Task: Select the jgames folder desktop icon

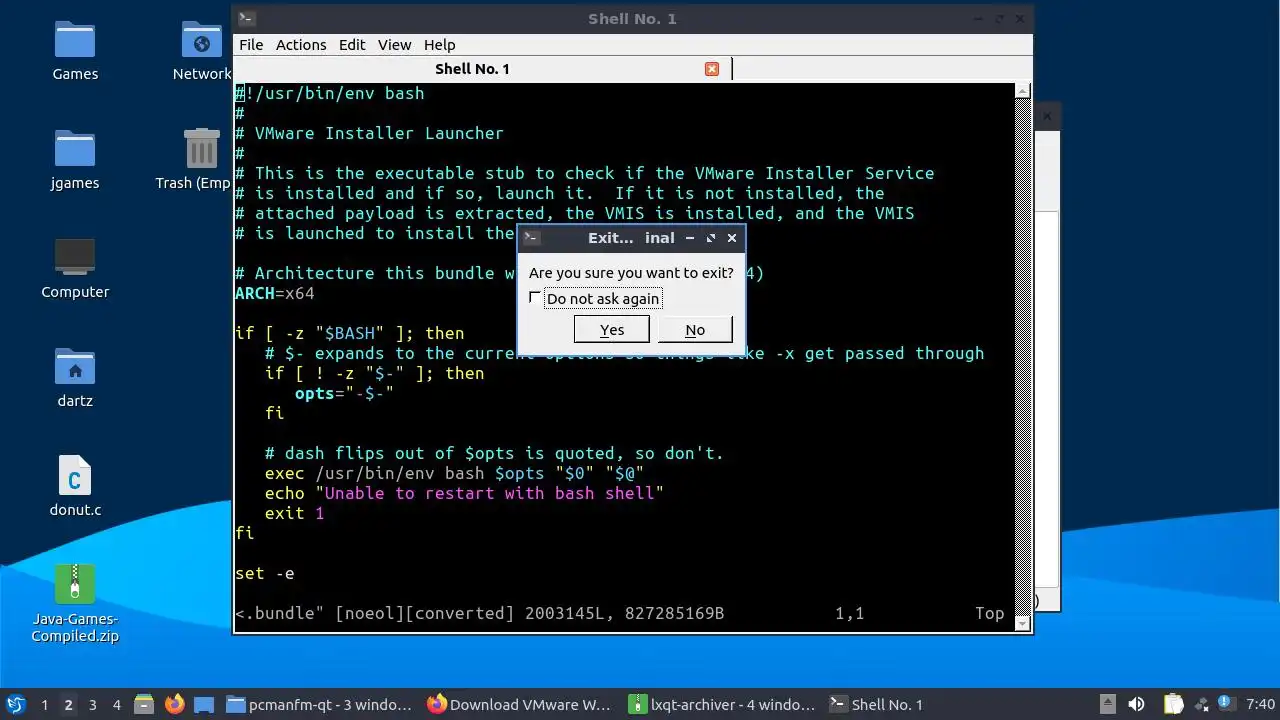Action: point(75,159)
